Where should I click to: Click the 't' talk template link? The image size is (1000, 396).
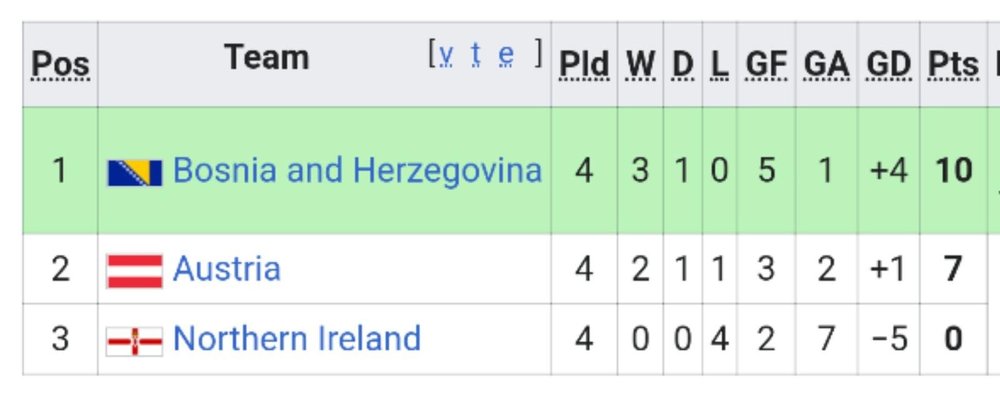click(476, 55)
